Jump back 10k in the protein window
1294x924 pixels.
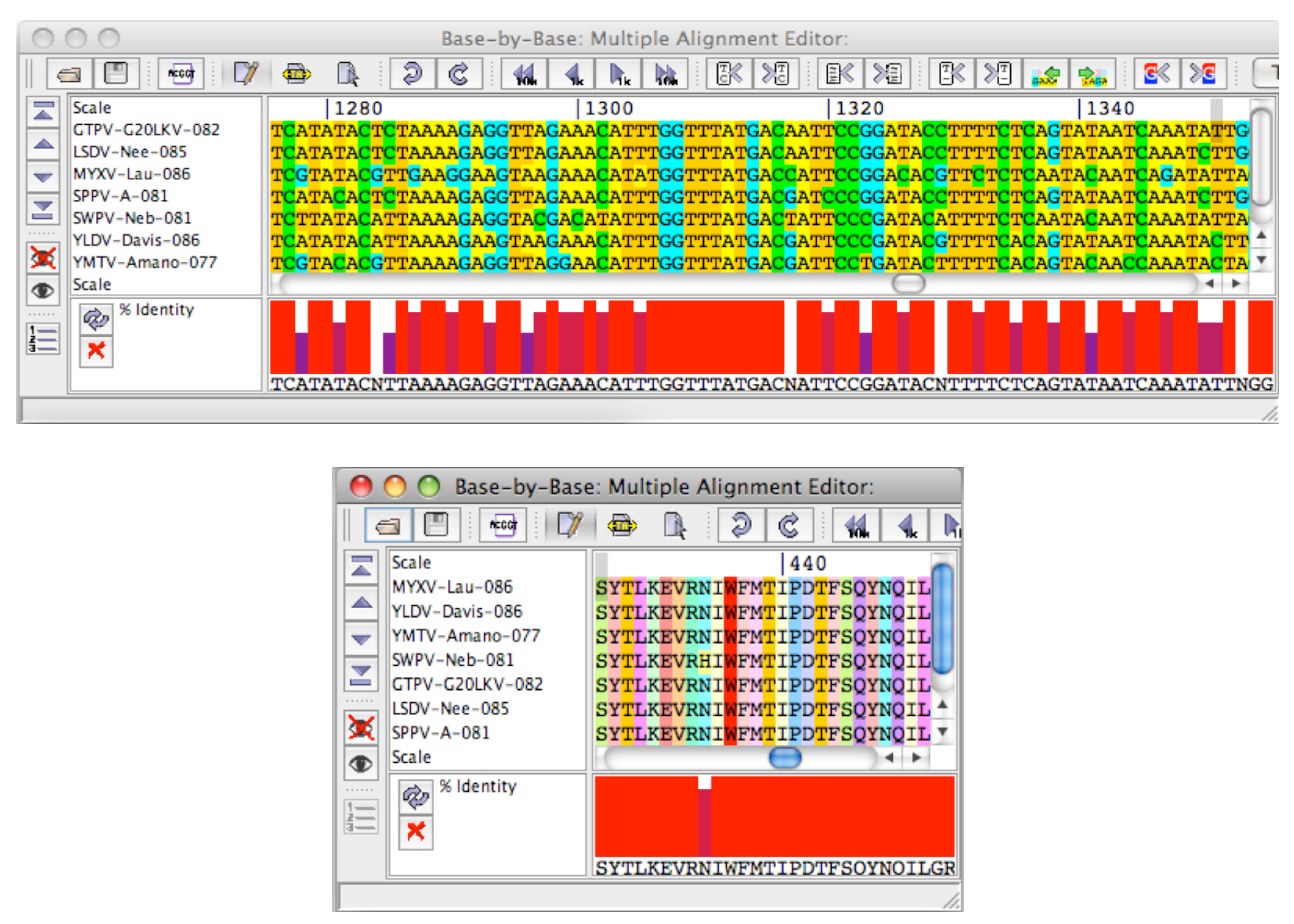pyautogui.click(x=856, y=525)
